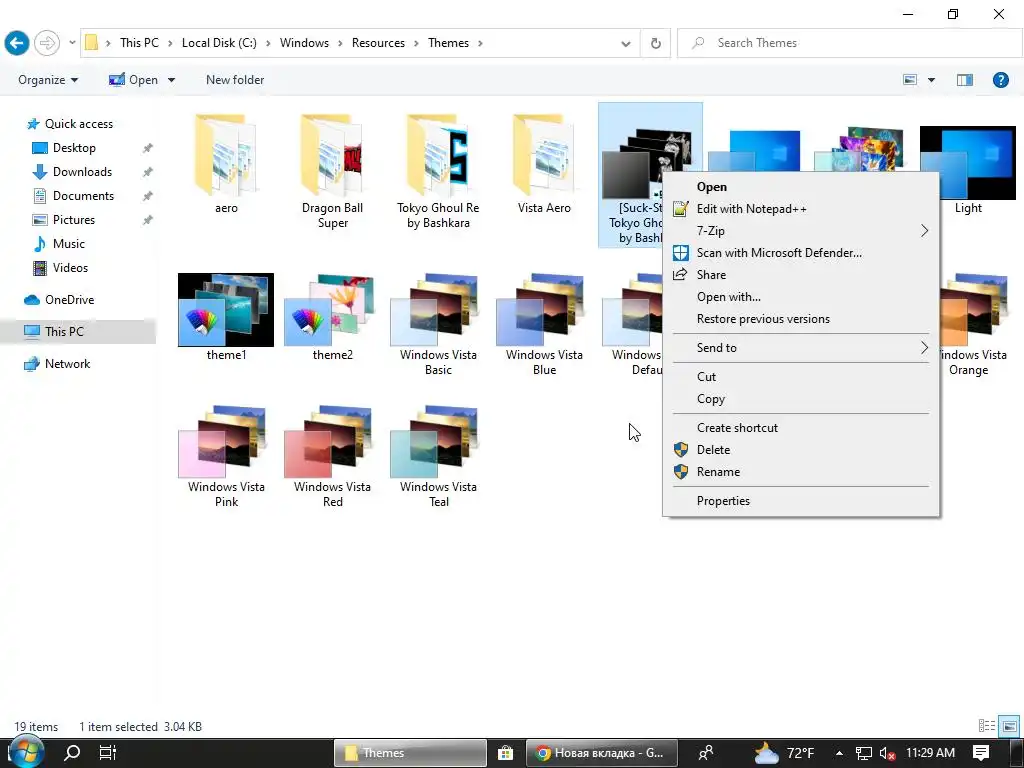Select the Windows Vista Teal theme
The width and height of the screenshot is (1024, 768).
click(x=438, y=456)
